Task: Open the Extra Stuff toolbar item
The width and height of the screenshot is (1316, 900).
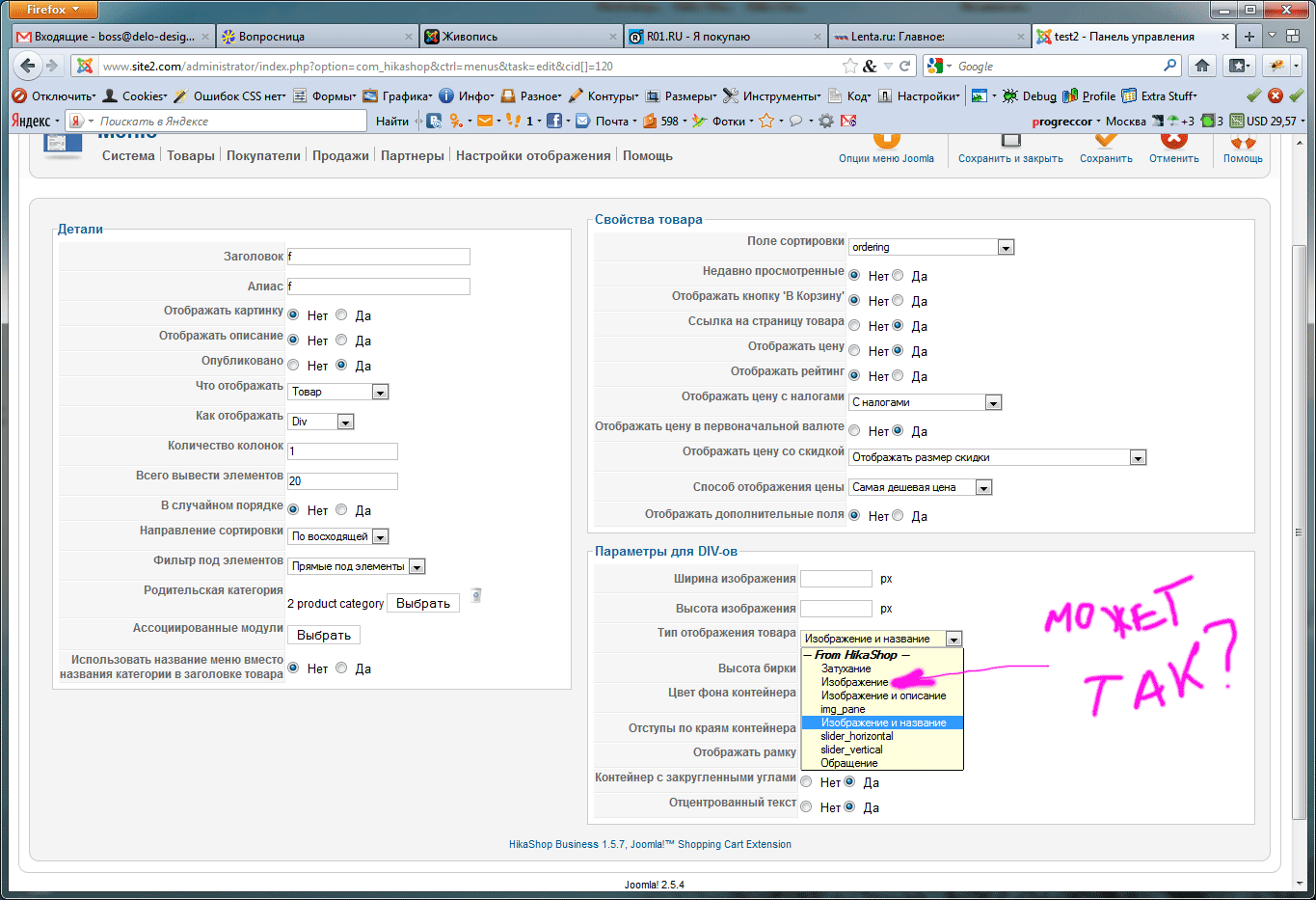Action: point(1160,95)
